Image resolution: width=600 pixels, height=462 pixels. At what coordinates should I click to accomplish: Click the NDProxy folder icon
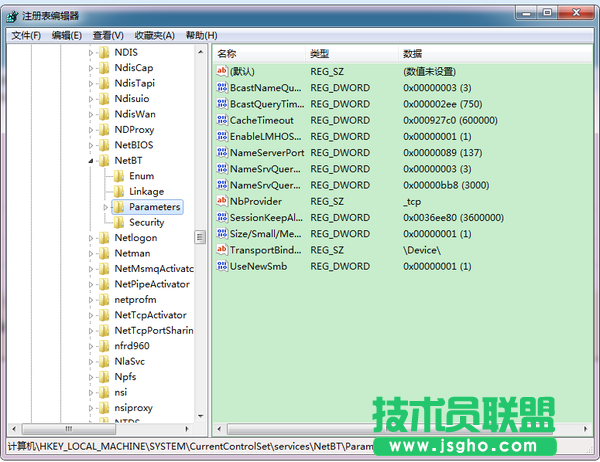coord(104,129)
